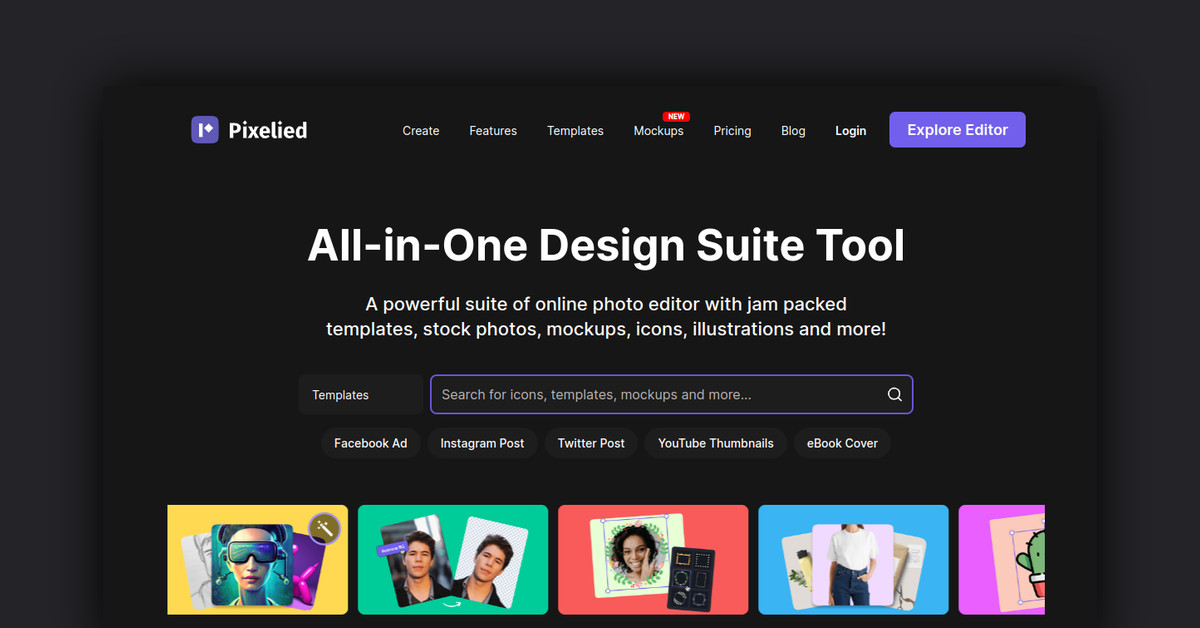
Task: Click the Login link
Action: pos(850,130)
